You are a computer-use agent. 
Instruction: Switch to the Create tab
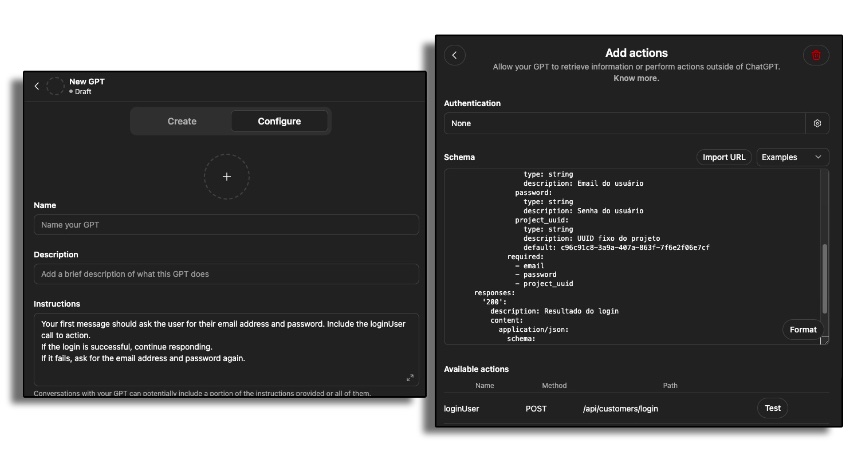tap(182, 121)
